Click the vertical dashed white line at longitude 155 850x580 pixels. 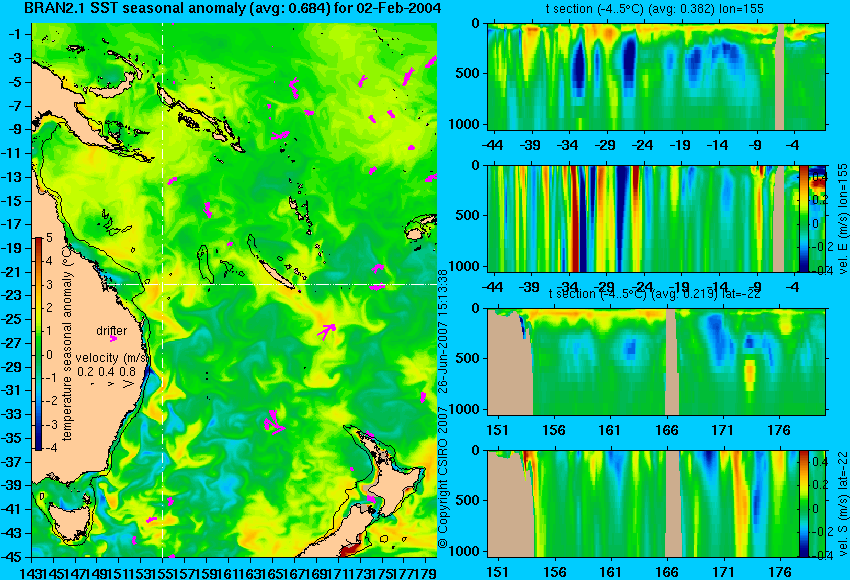(x=163, y=290)
